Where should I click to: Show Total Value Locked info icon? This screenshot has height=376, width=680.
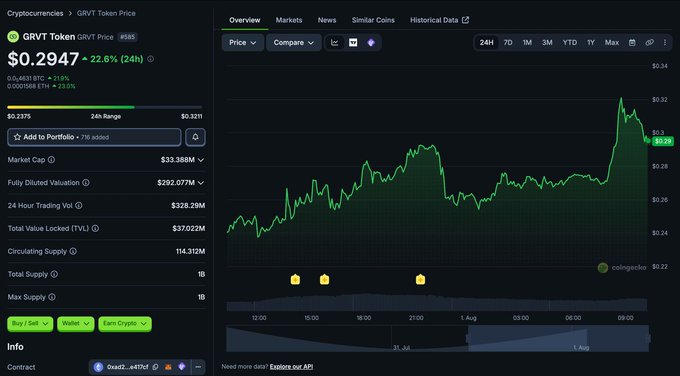click(x=95, y=228)
